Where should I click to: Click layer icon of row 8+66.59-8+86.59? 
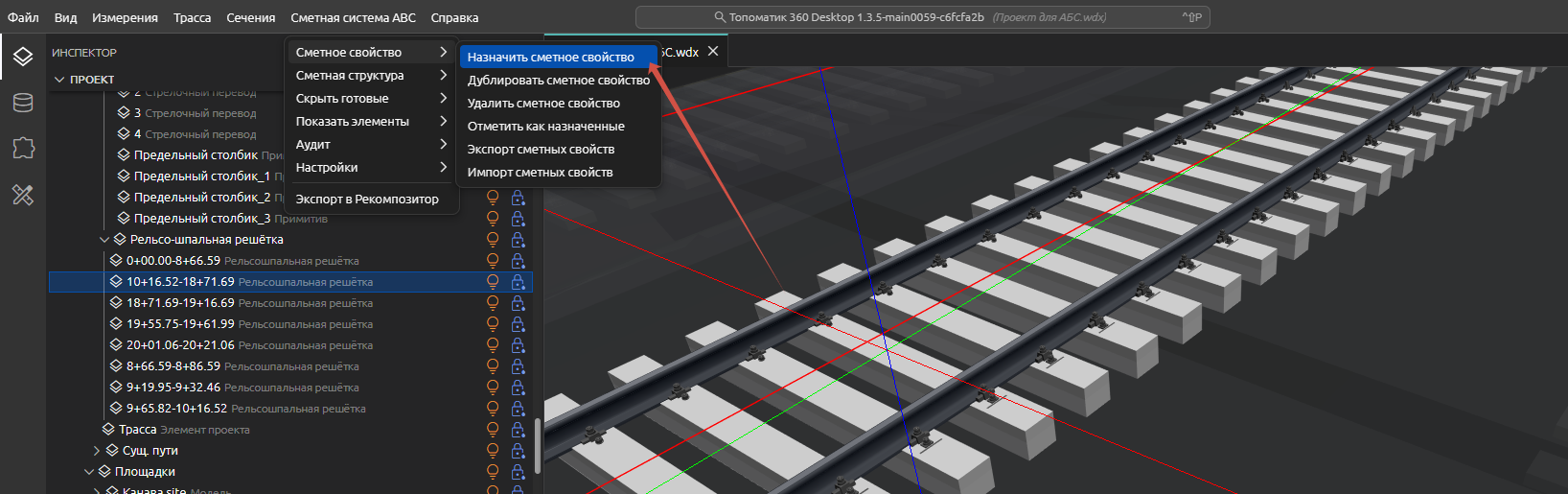pos(116,366)
